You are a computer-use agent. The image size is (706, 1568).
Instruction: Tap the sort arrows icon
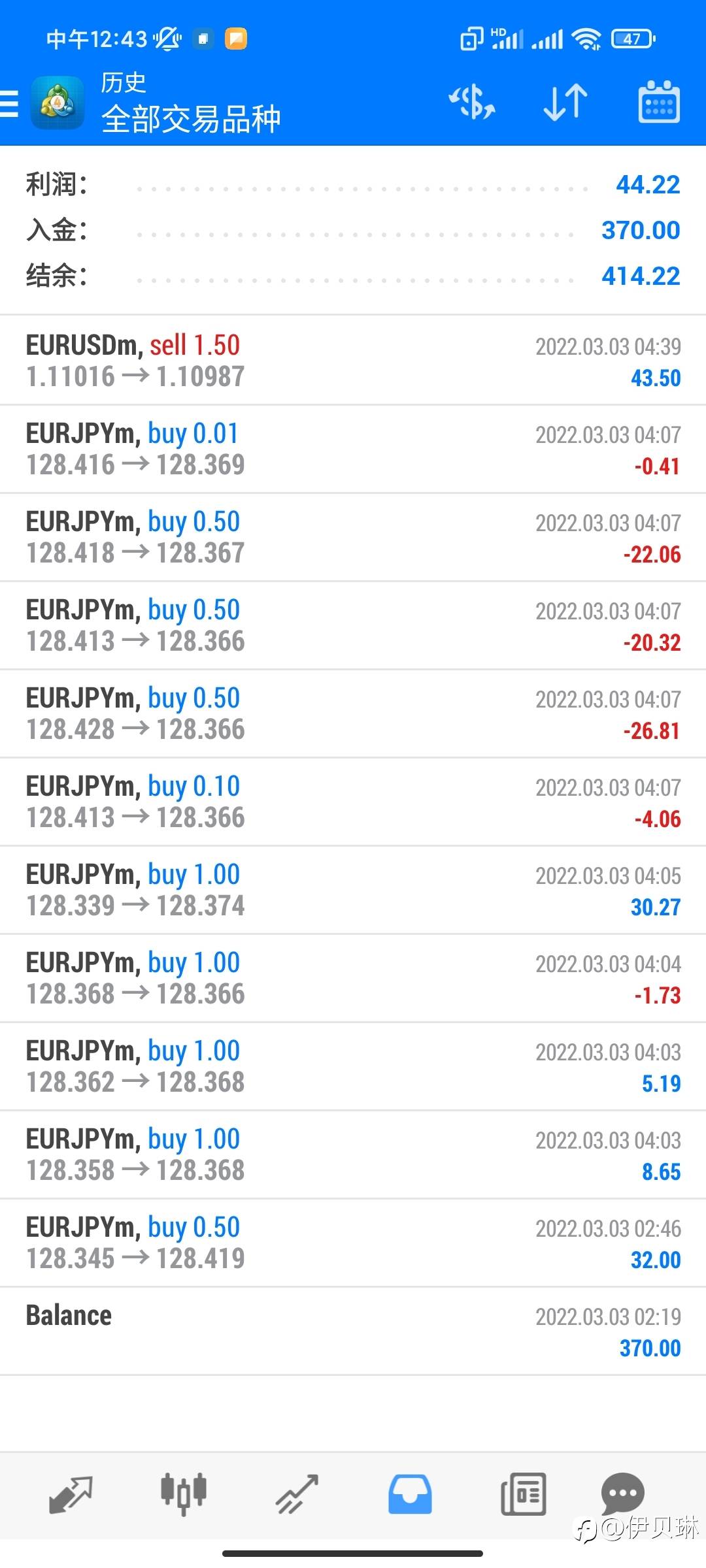click(565, 103)
